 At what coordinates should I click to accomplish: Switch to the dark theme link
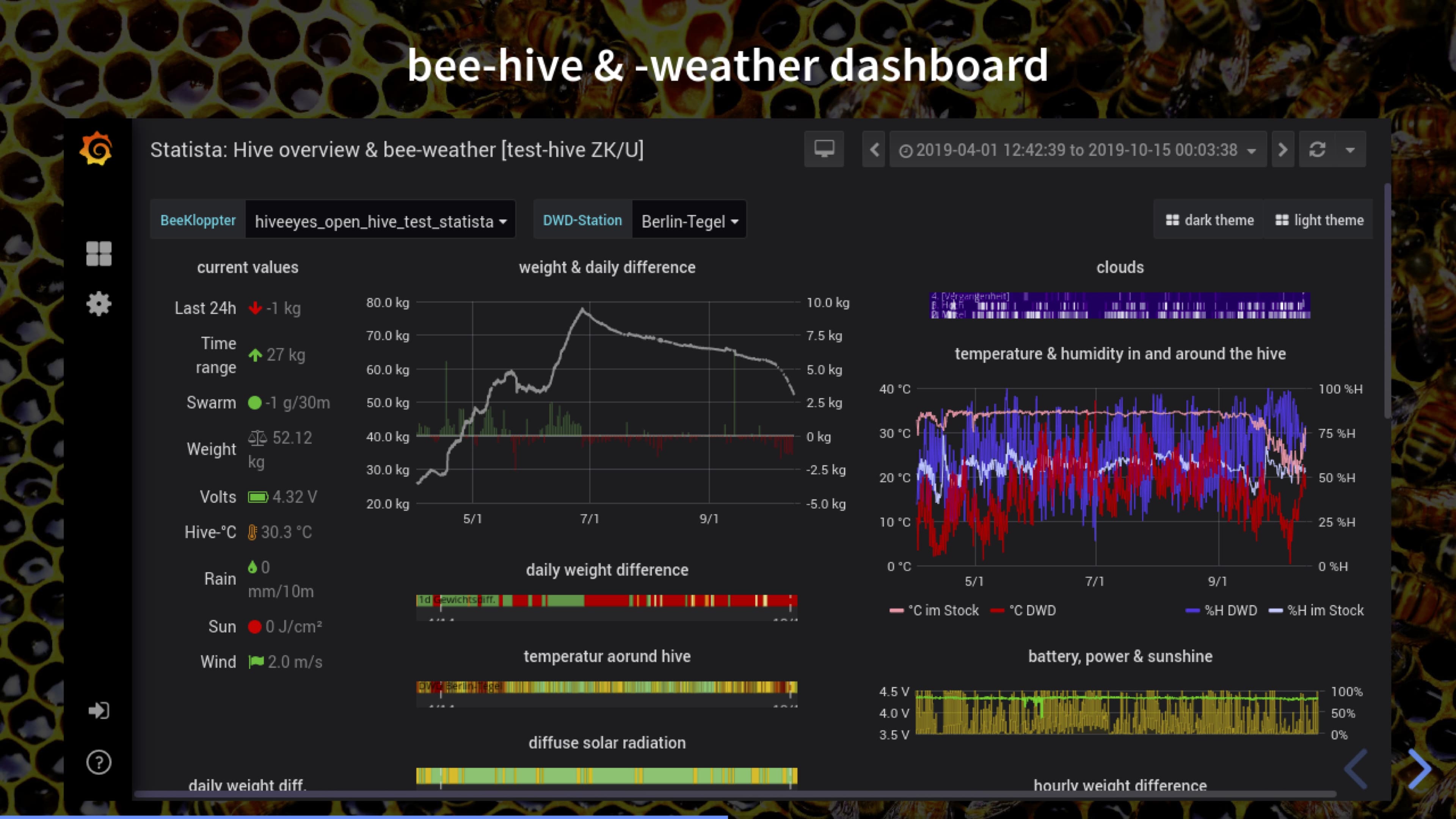click(1210, 220)
